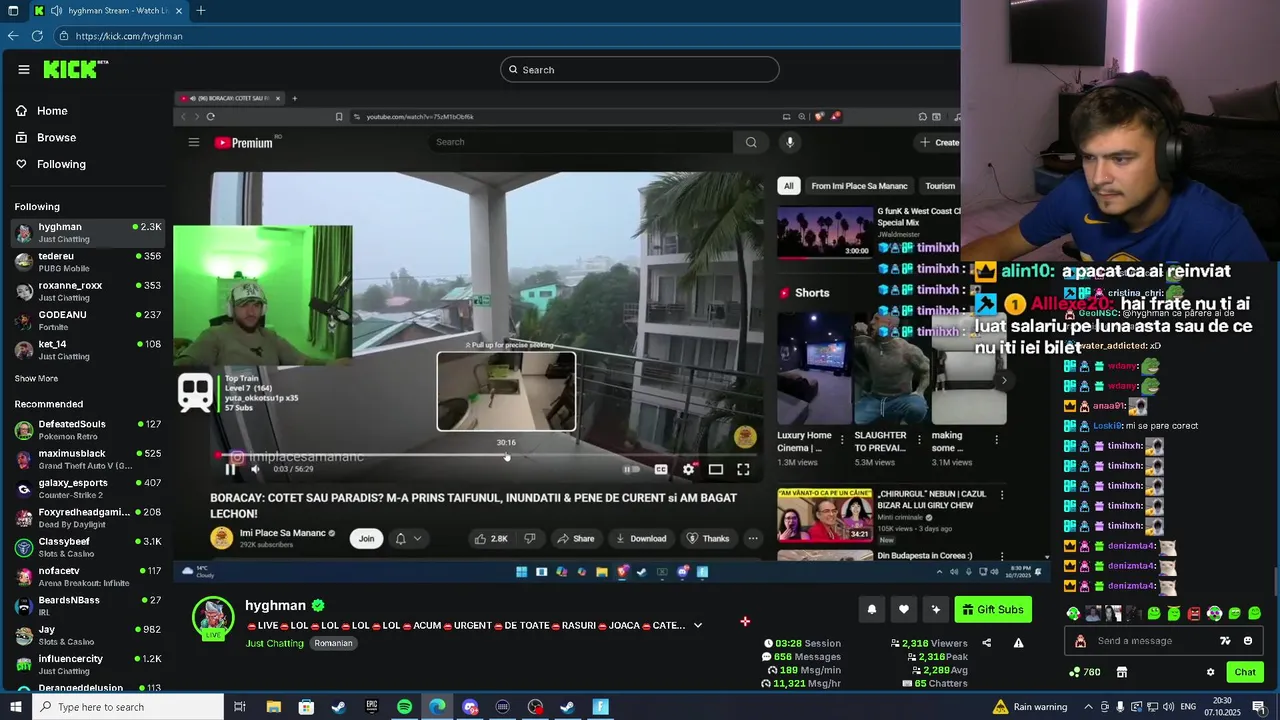The width and height of the screenshot is (1280, 720).
Task: Open Spotify from Windows taskbar
Action: (404, 707)
